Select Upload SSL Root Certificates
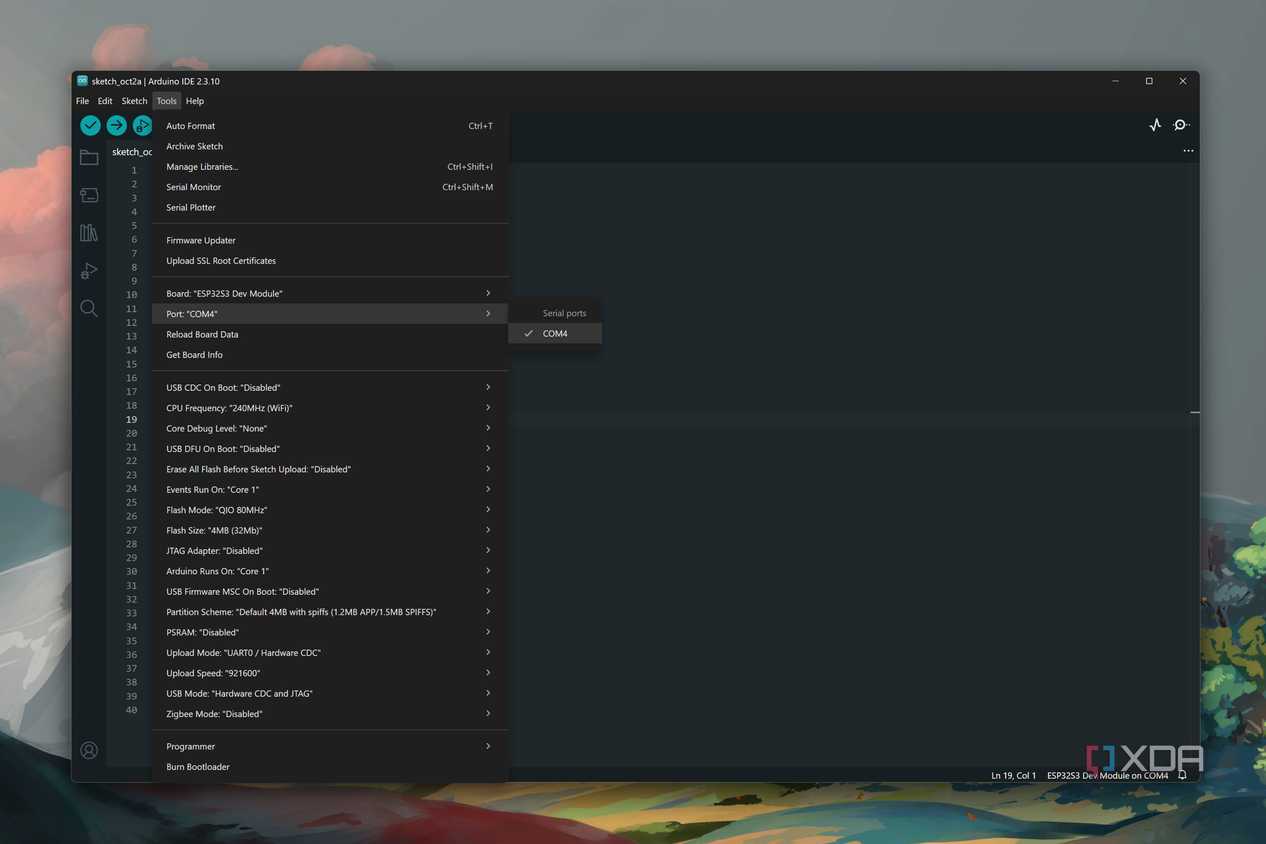Screen dimensions: 1266x844 coord(330,261)
